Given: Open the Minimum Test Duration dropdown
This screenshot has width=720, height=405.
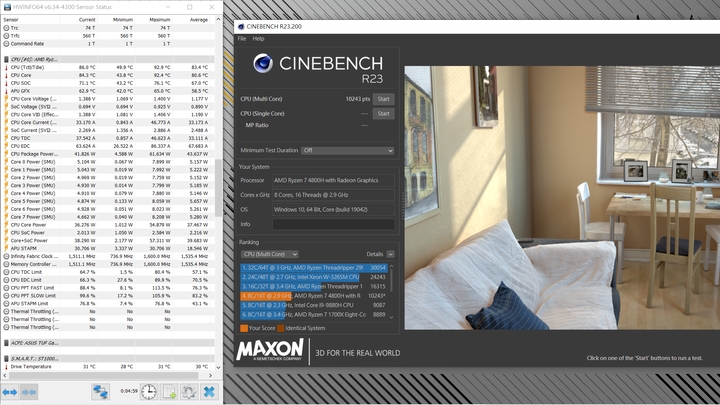Looking at the screenshot, I should click(348, 150).
